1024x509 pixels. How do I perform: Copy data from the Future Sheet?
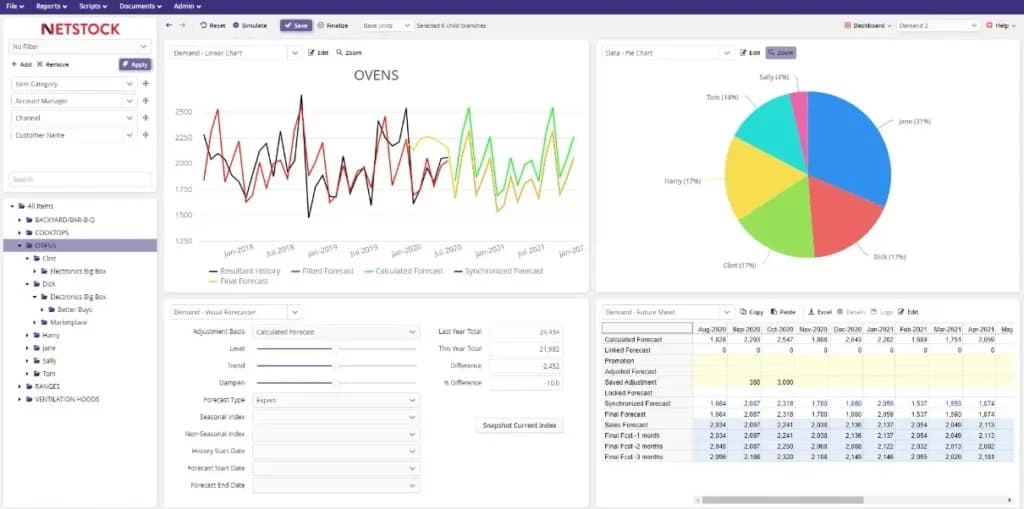tap(752, 312)
